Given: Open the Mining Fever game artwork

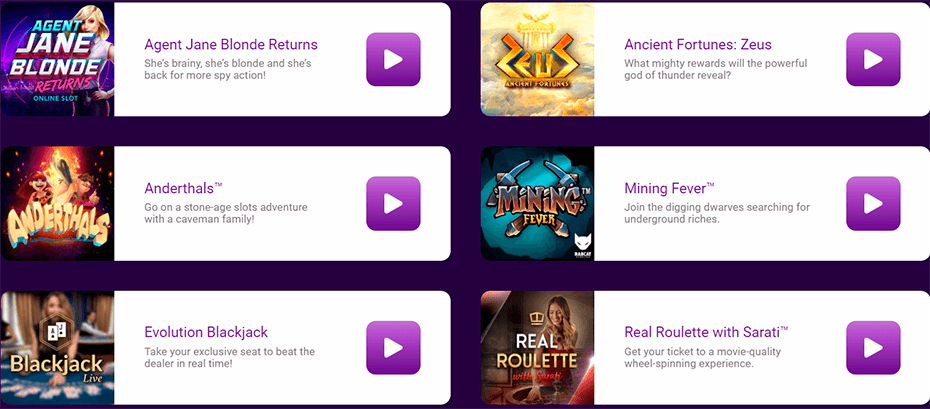Looking at the screenshot, I should 537,203.
